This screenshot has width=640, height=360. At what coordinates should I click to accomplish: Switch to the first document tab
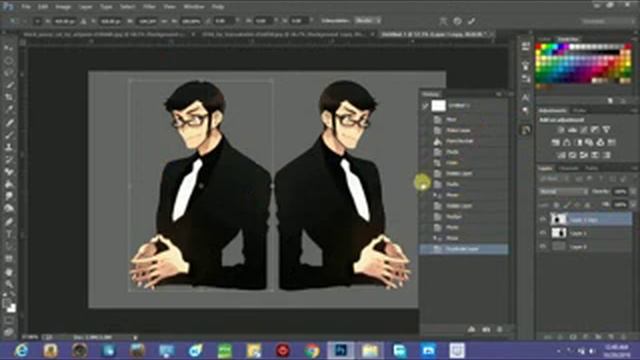[104, 35]
